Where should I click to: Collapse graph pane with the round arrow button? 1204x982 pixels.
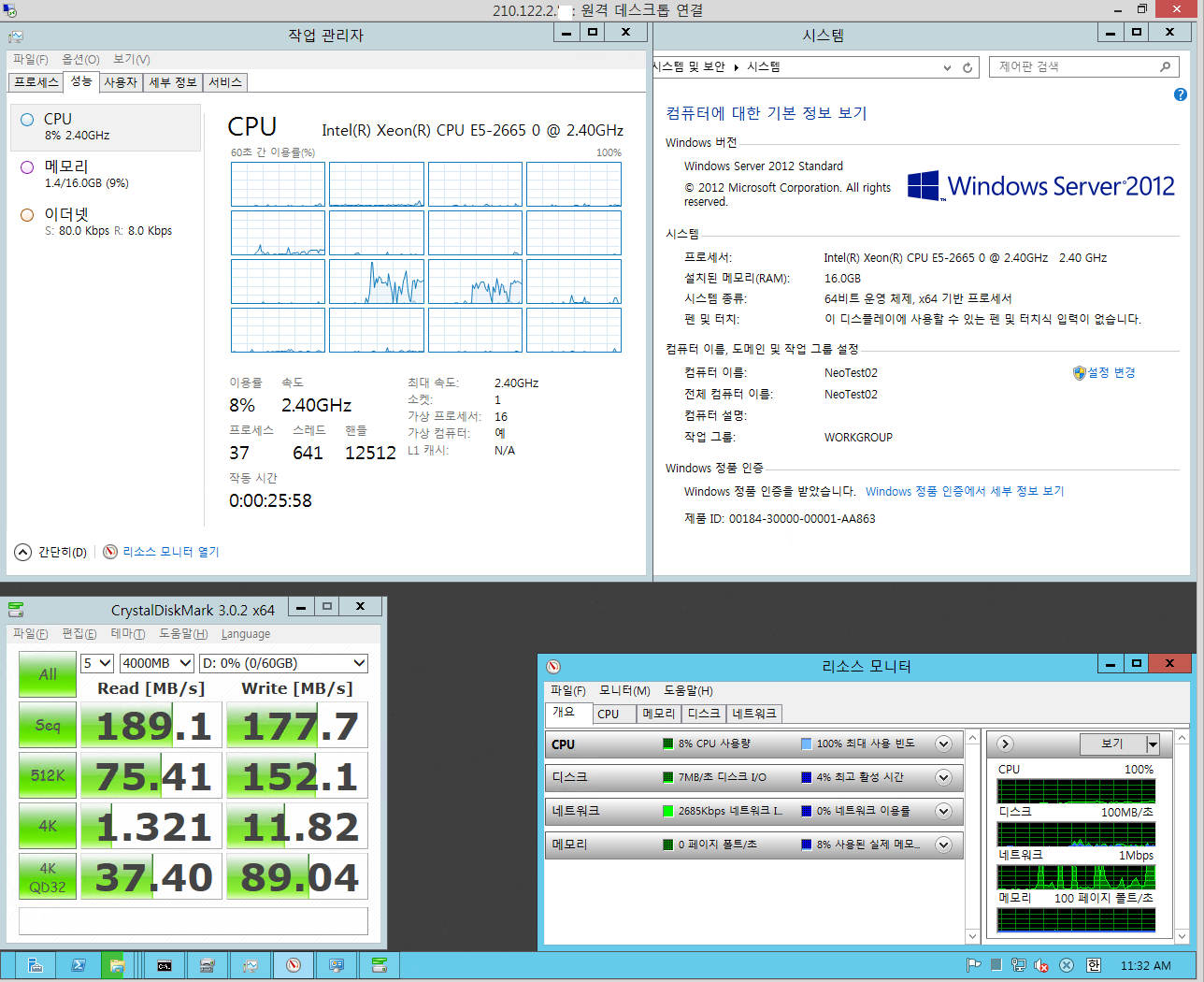pos(1005,744)
